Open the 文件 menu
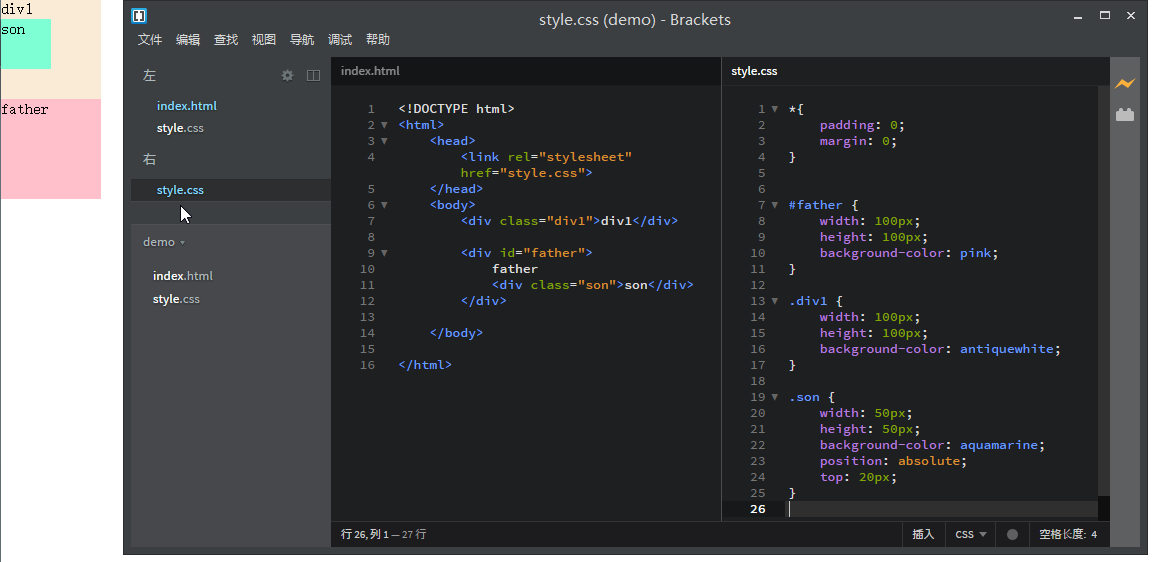Image resolution: width=1155 pixels, height=562 pixels. click(150, 40)
